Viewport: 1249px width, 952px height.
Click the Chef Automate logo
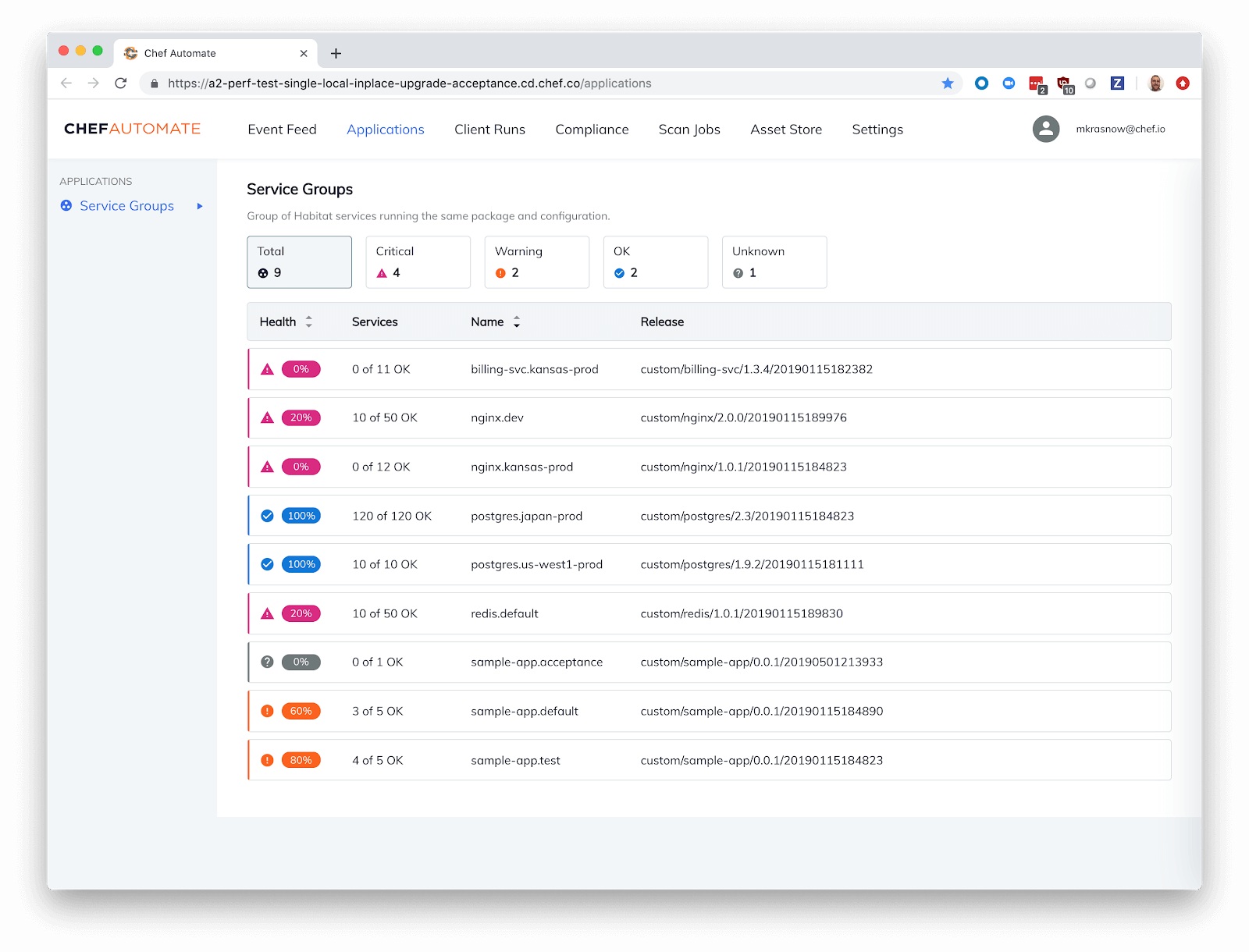133,129
